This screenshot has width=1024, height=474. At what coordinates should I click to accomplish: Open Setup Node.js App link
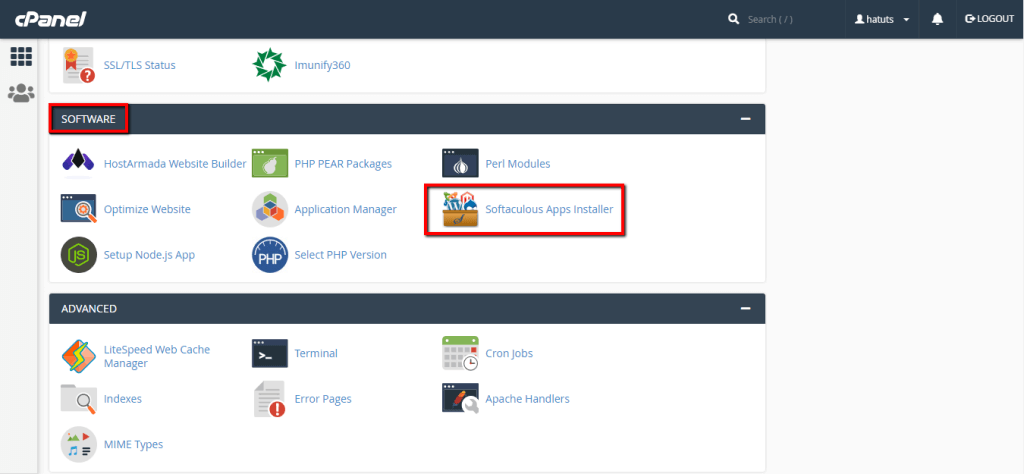[x=150, y=255]
